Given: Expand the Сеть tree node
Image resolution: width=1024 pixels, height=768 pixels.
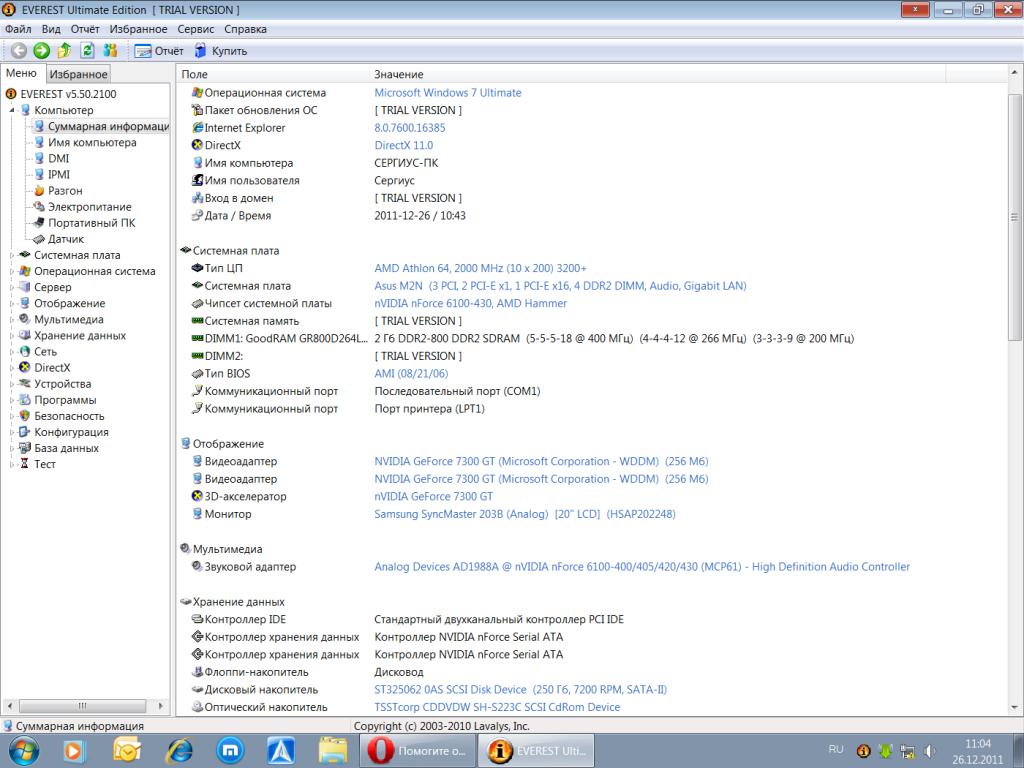Looking at the screenshot, I should coord(12,352).
